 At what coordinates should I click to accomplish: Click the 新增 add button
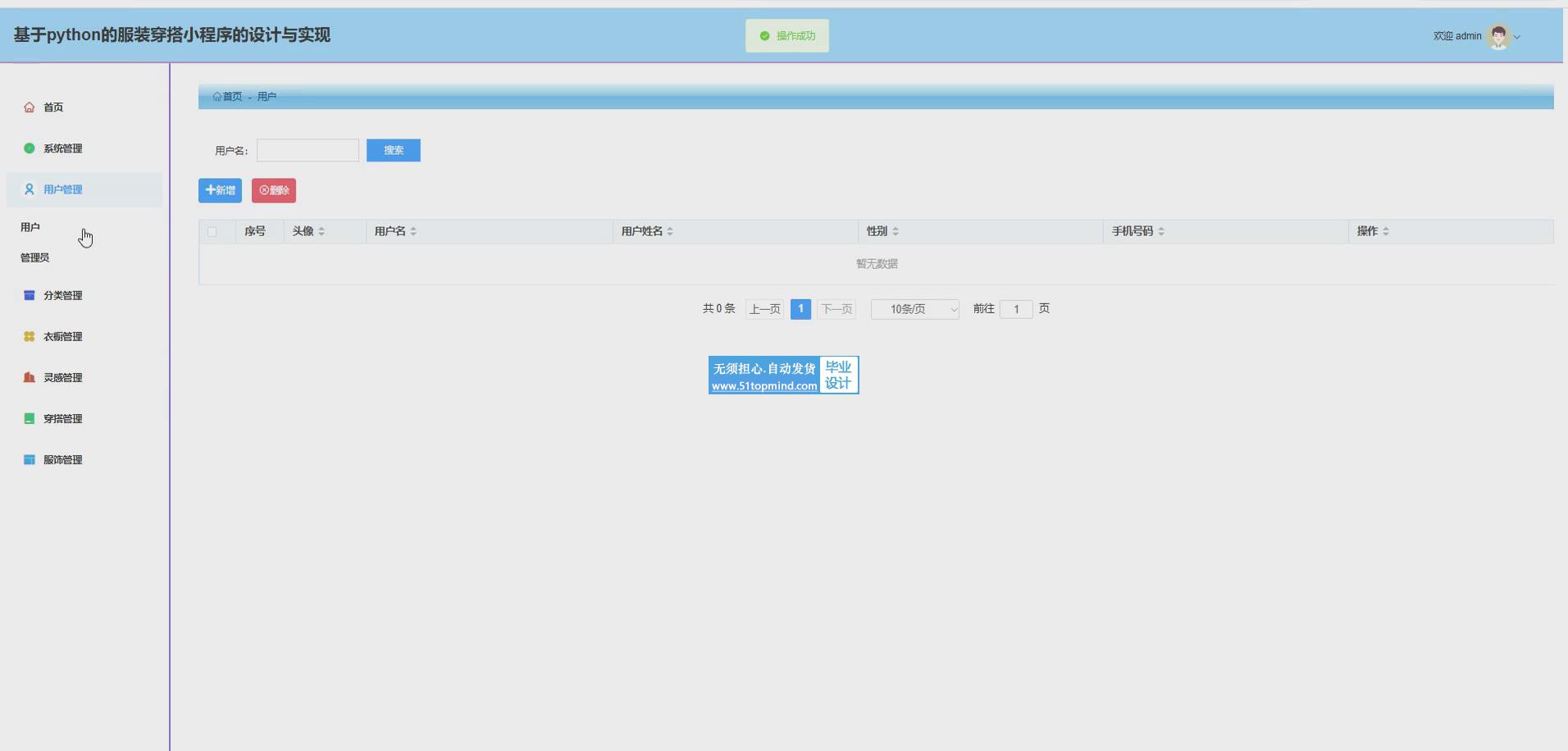pyautogui.click(x=220, y=190)
